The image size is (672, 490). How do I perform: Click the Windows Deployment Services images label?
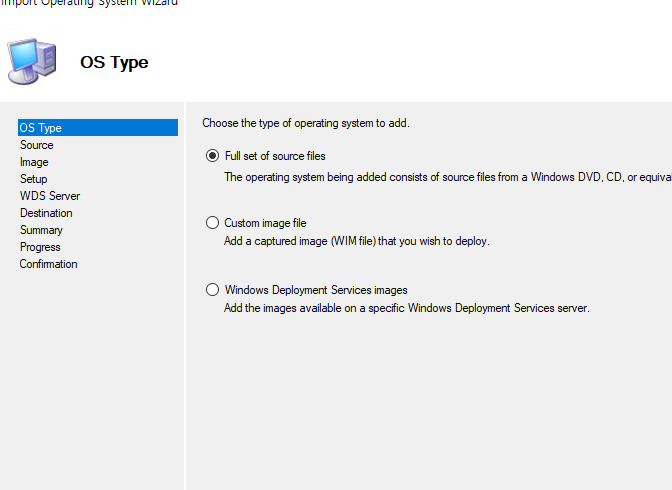click(x=316, y=290)
